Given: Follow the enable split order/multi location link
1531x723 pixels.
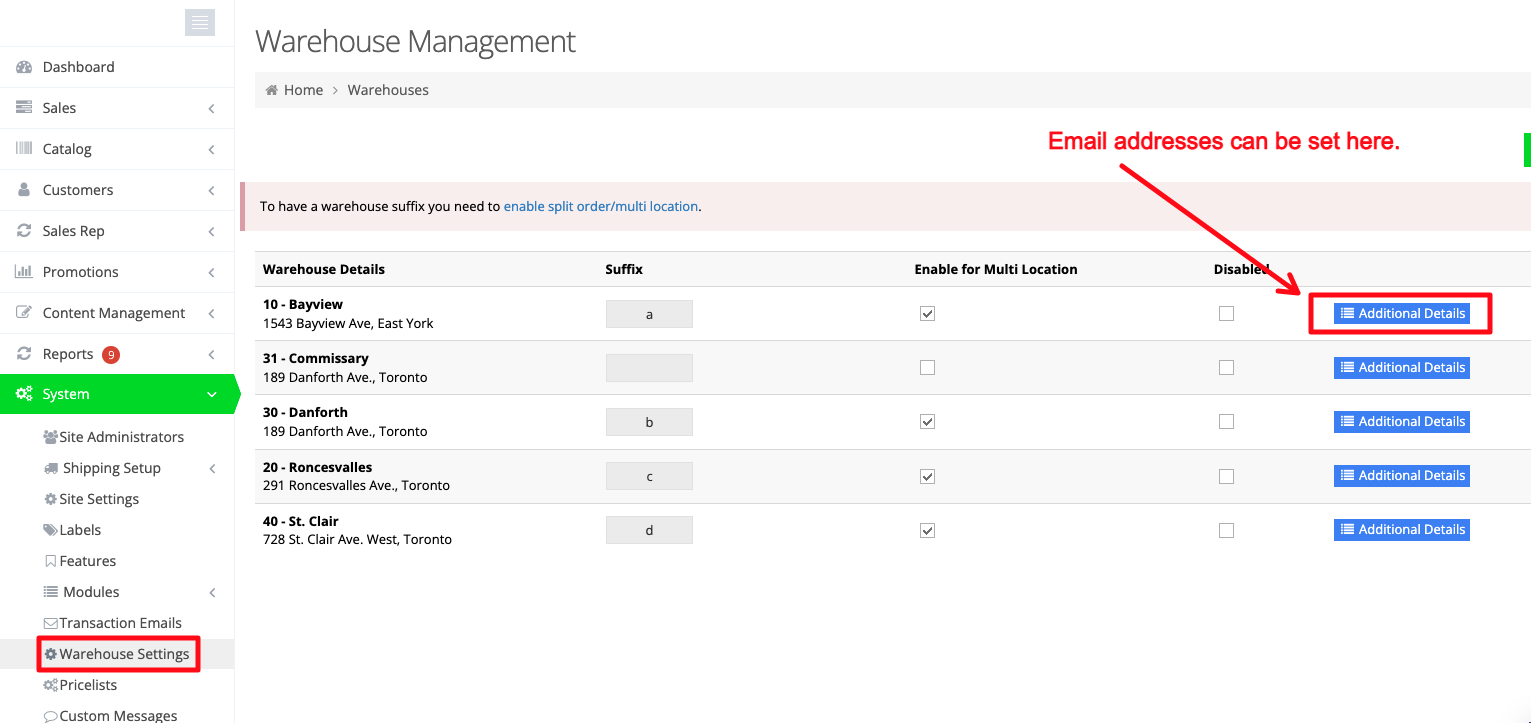Looking at the screenshot, I should pyautogui.click(x=600, y=206).
